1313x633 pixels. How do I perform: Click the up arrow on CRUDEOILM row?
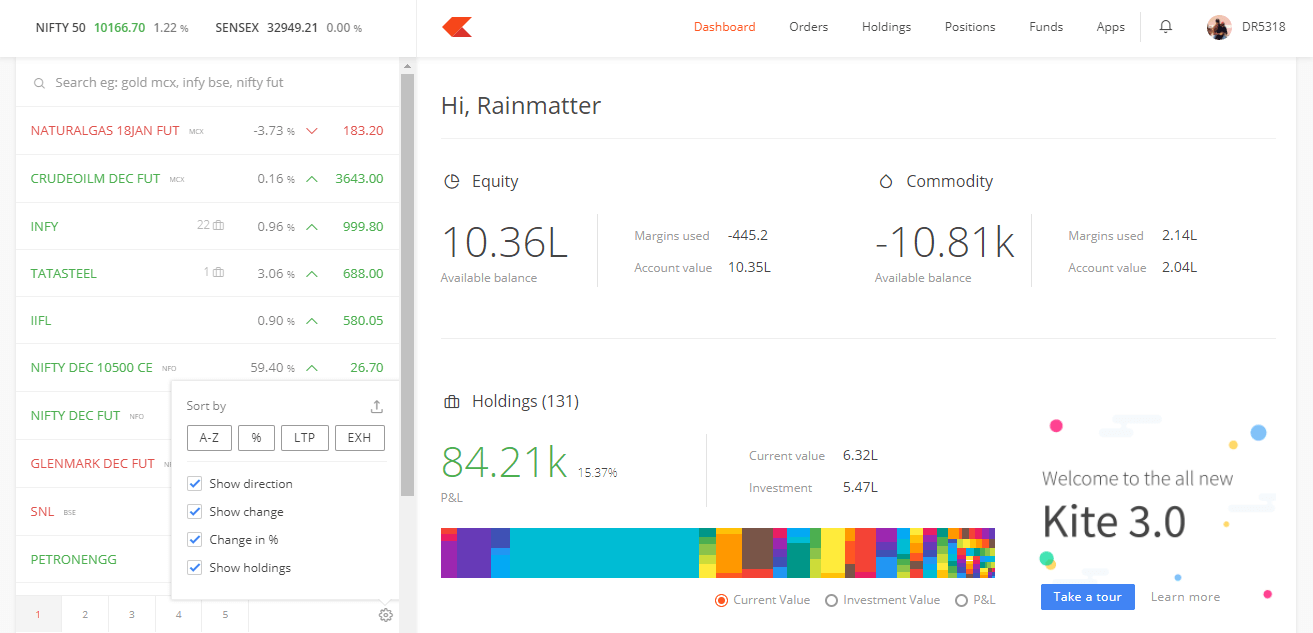point(312,179)
